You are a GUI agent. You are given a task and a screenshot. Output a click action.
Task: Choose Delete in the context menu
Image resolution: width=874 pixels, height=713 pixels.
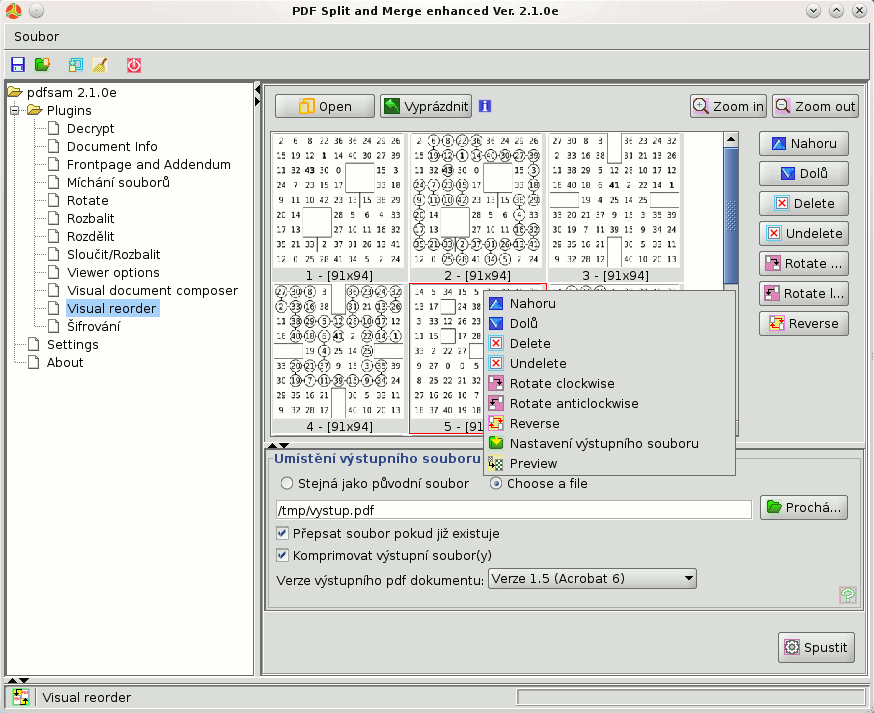(609, 343)
